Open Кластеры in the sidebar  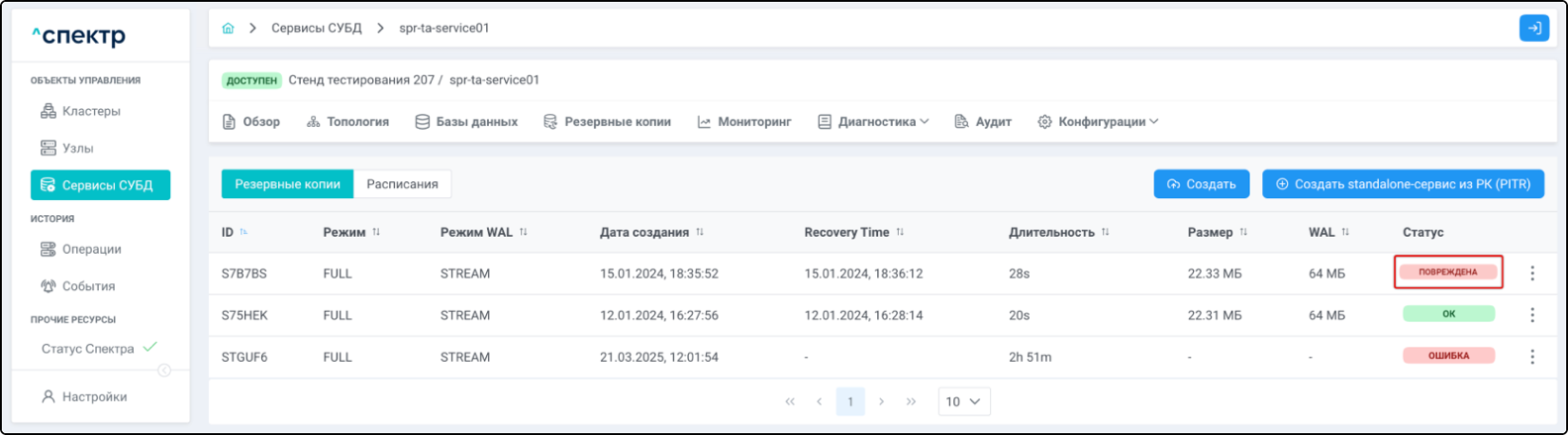point(90,111)
